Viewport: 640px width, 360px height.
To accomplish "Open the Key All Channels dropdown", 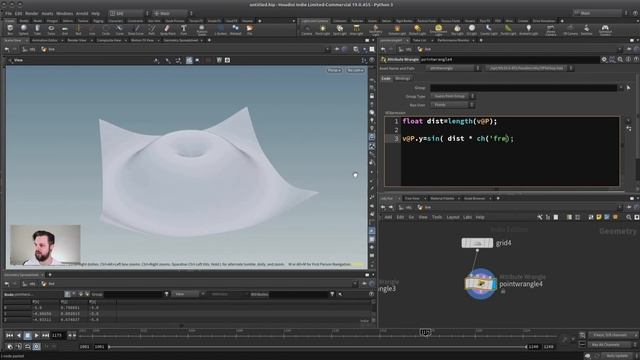I will 613,345.
